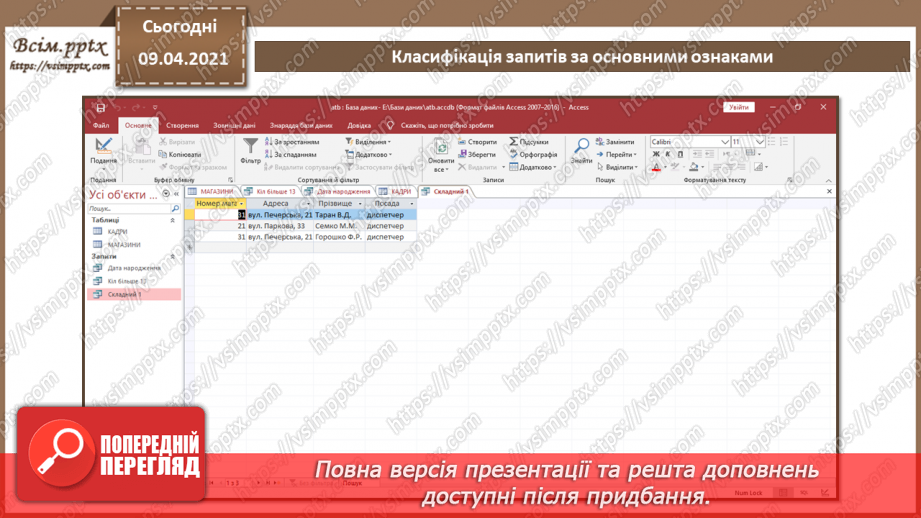Close the Складний 1 document tab
Viewport: 921px width, 518px height.
(x=829, y=191)
